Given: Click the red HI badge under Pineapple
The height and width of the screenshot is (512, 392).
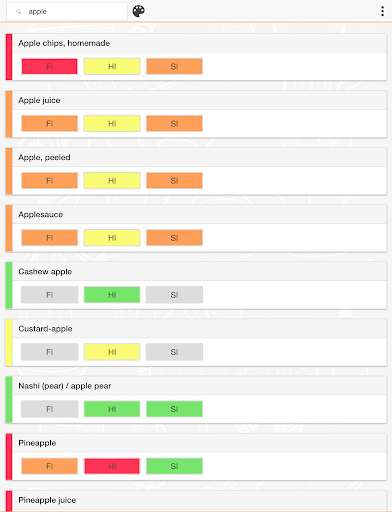Looking at the screenshot, I should (112, 466).
